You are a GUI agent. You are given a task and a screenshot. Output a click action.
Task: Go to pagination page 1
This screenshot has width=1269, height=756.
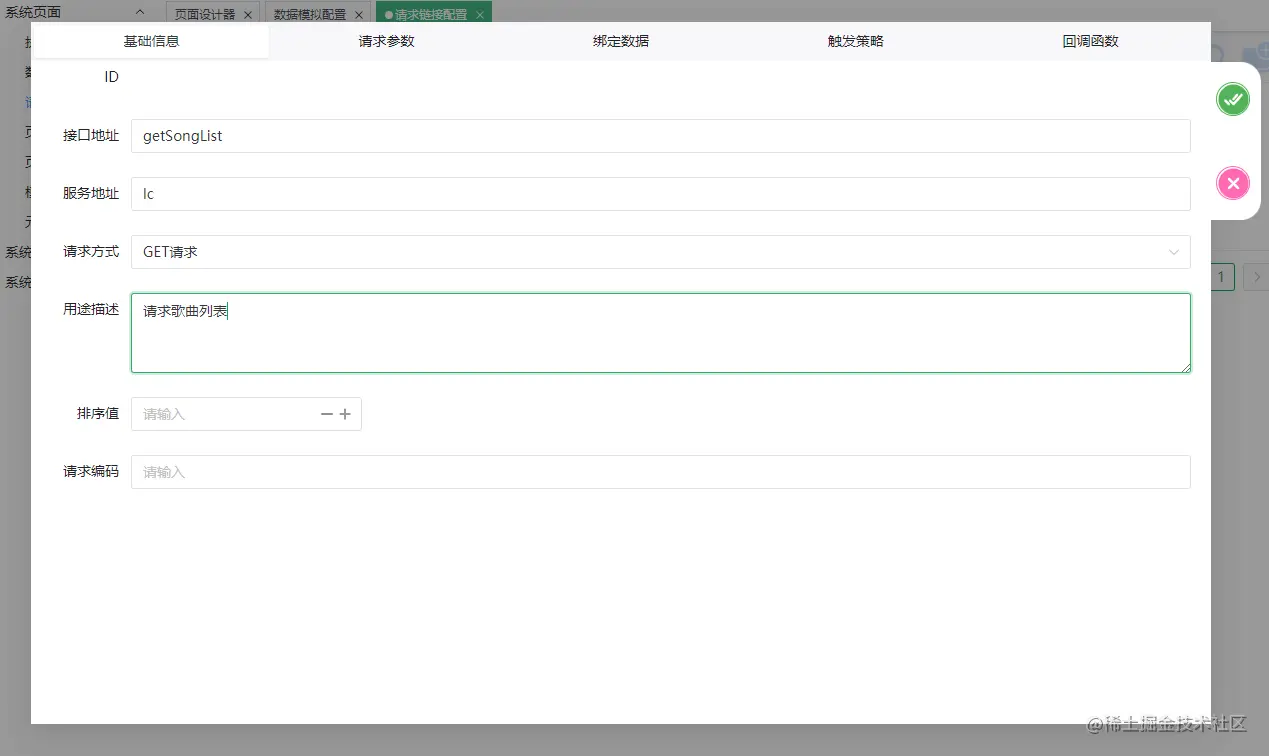click(1222, 277)
